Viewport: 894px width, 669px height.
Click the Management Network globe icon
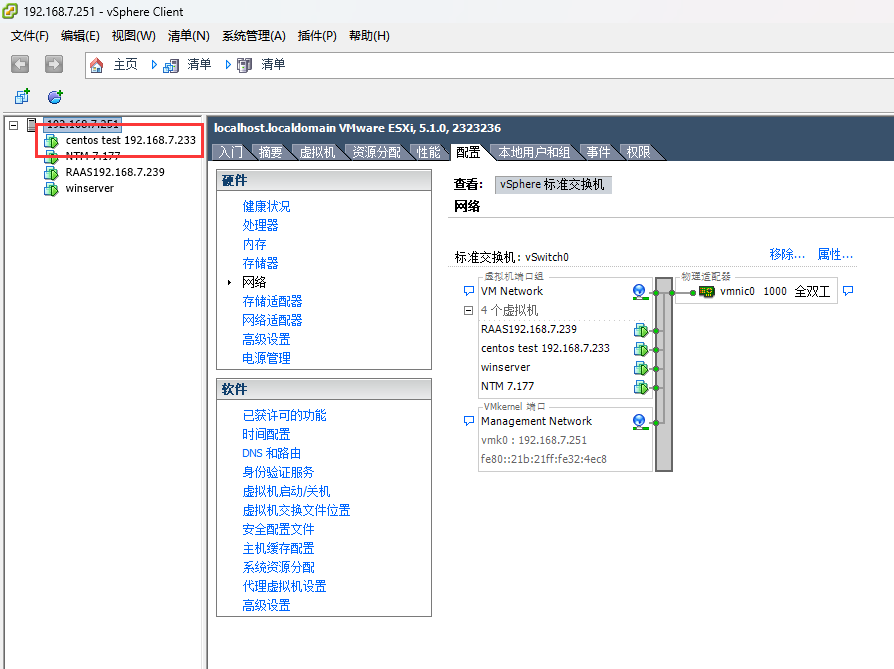[640, 421]
